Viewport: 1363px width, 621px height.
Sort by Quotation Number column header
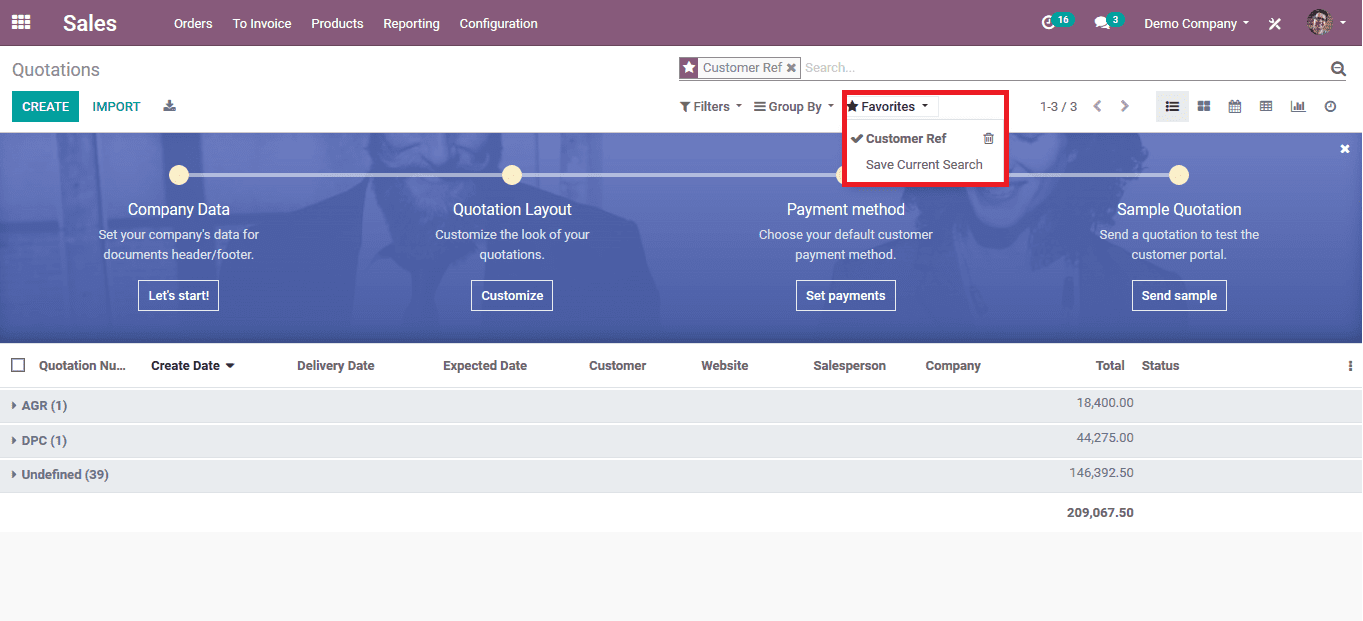82,366
